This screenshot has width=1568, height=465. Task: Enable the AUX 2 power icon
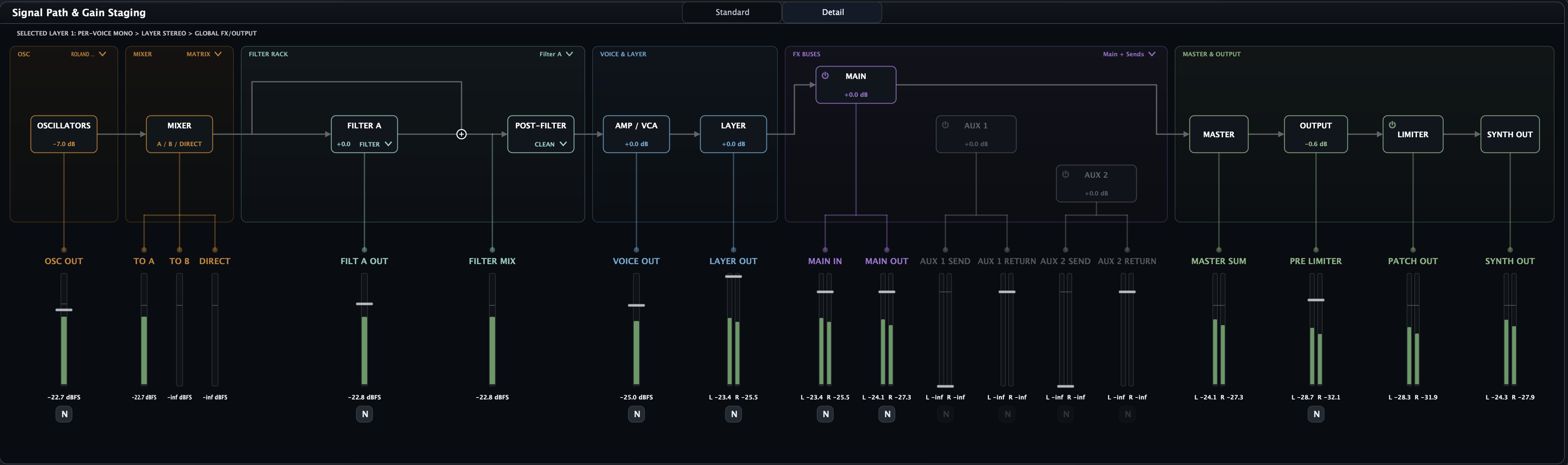pos(1066,174)
